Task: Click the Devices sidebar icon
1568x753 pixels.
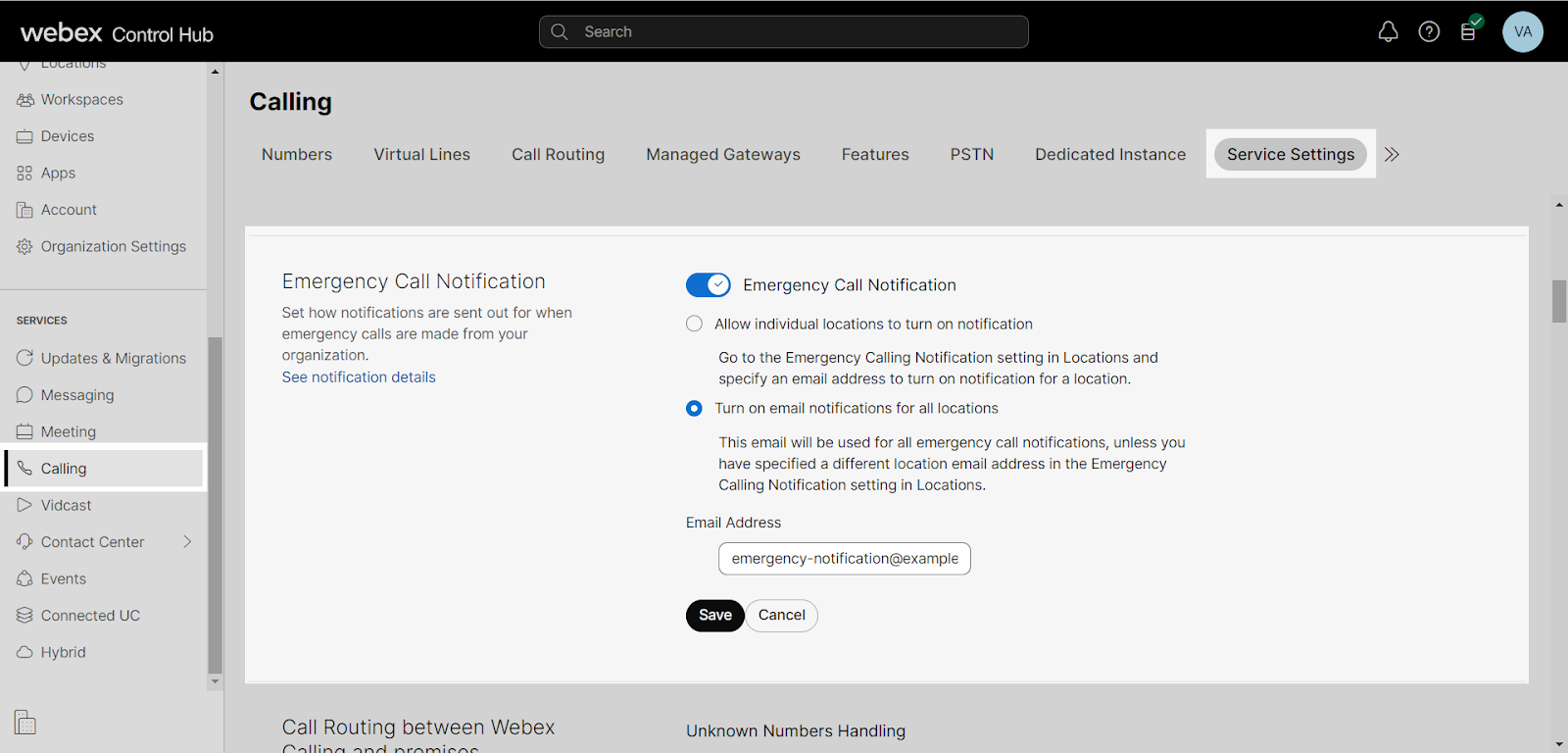Action: coord(24,136)
